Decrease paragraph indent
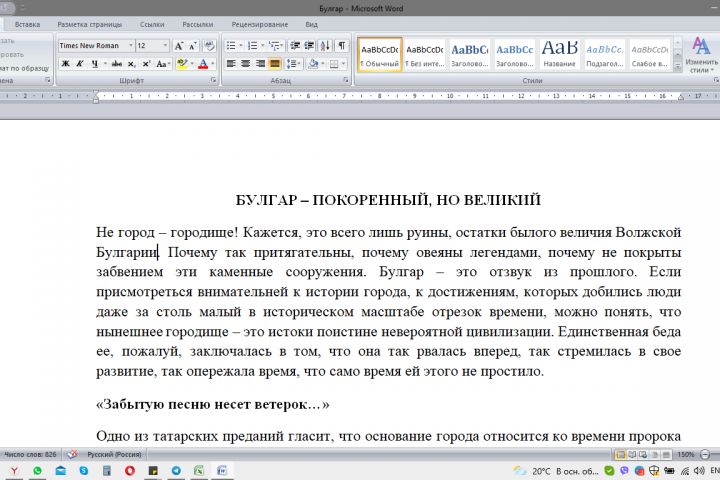The width and height of the screenshot is (720, 480). (295, 45)
